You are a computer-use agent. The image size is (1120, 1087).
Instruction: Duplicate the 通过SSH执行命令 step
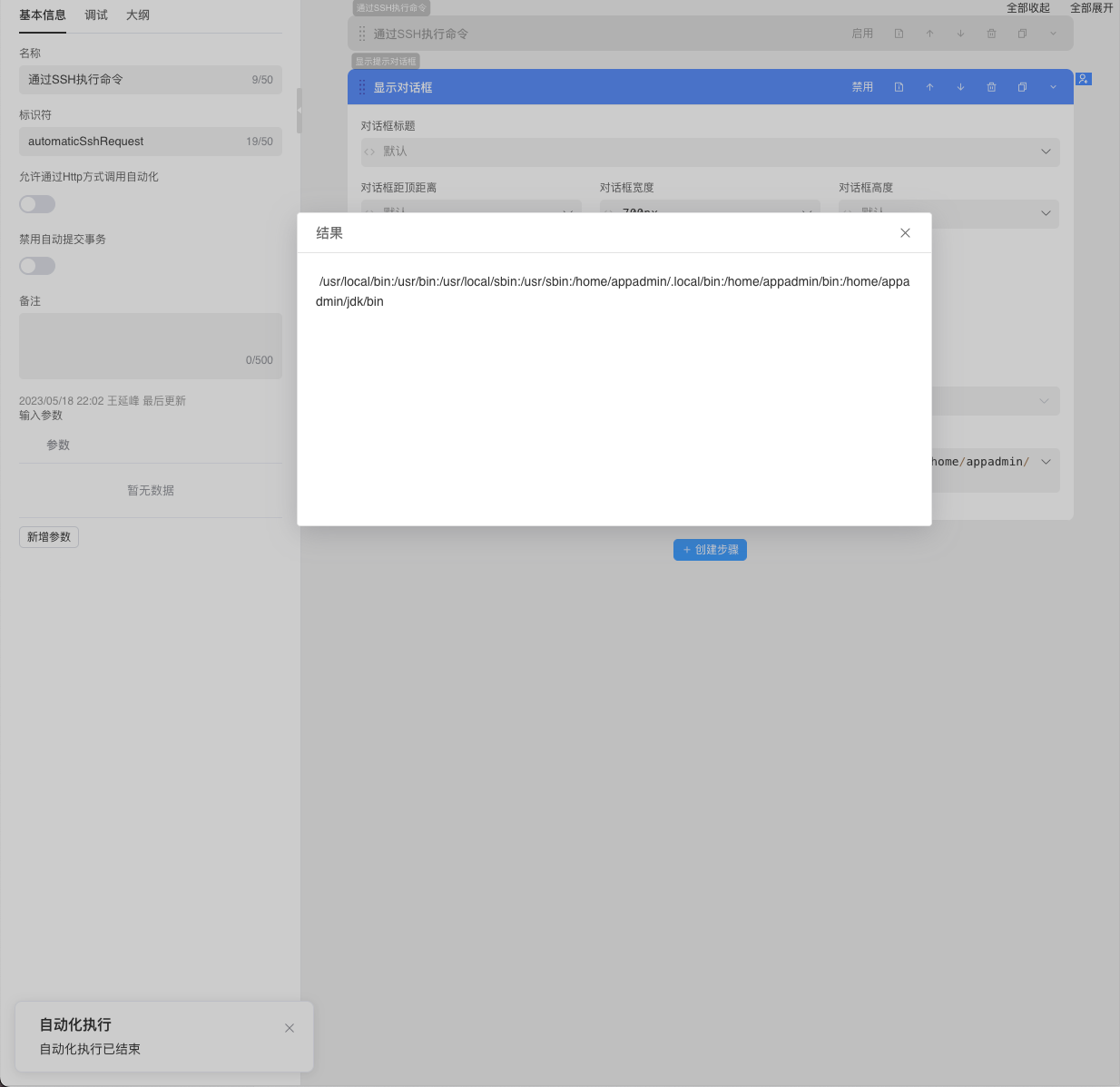1022,34
